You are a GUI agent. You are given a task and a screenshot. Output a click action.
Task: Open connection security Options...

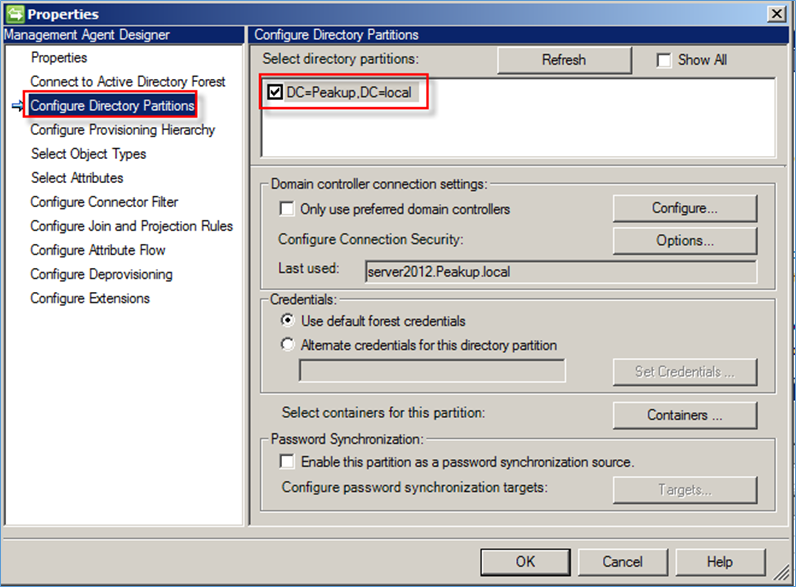684,240
